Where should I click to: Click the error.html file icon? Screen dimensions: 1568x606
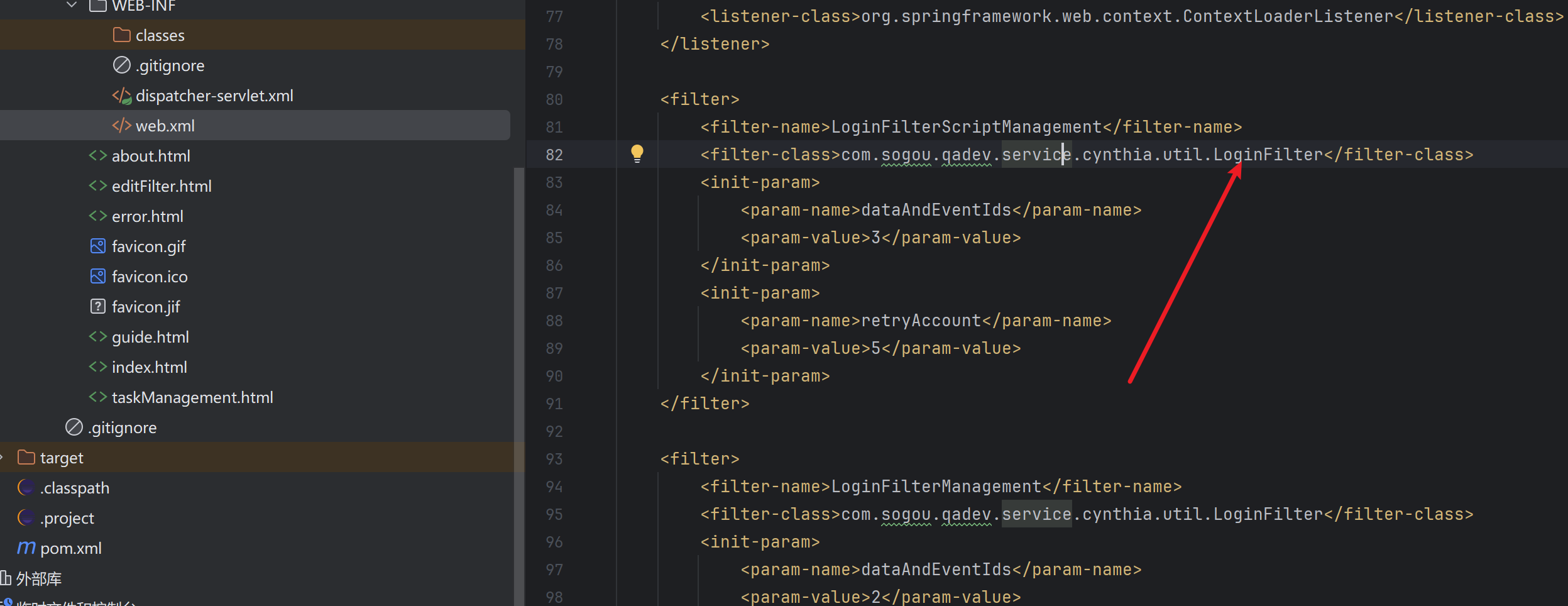point(97,216)
